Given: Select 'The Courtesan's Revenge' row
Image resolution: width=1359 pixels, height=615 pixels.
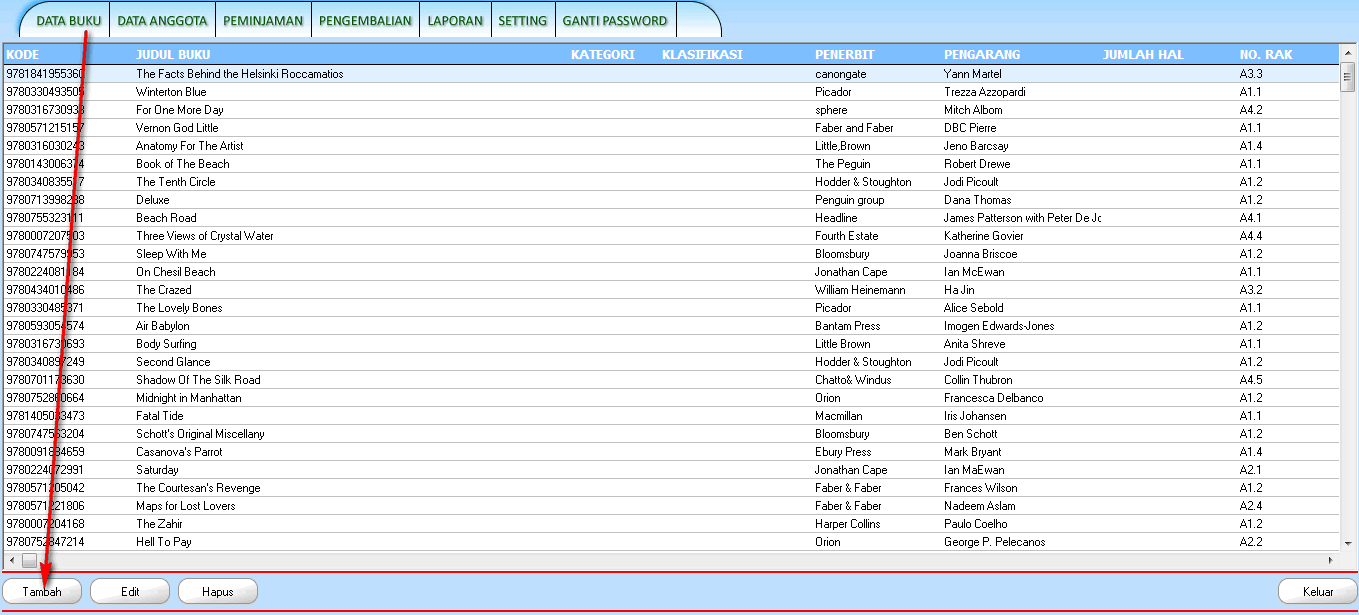Looking at the screenshot, I should [x=671, y=488].
